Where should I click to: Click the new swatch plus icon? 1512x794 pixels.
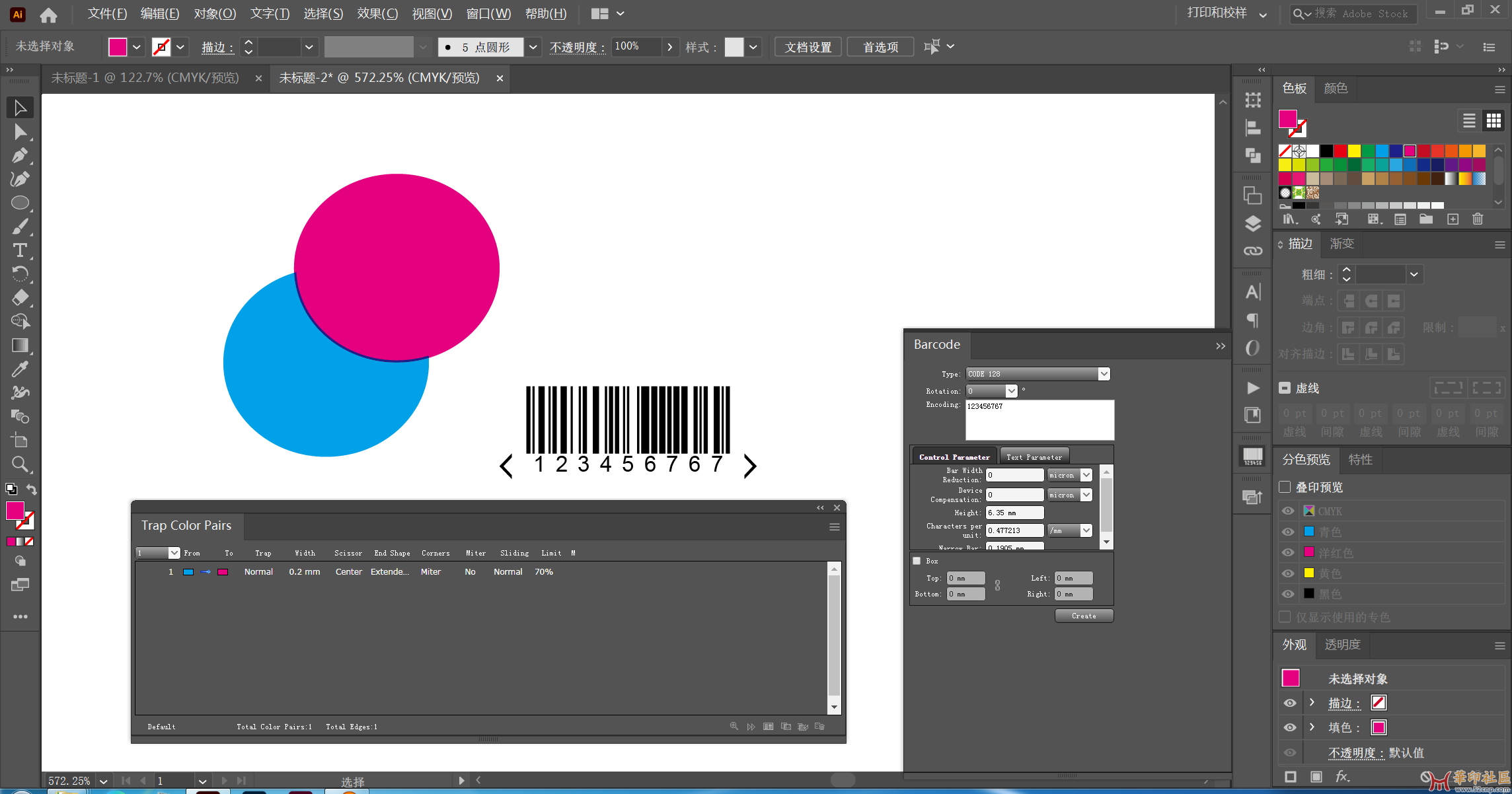click(x=1453, y=219)
